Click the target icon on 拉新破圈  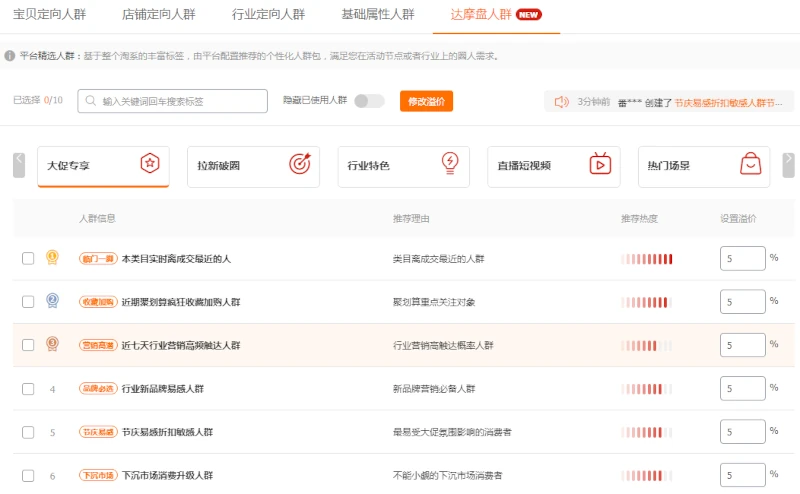tap(300, 163)
